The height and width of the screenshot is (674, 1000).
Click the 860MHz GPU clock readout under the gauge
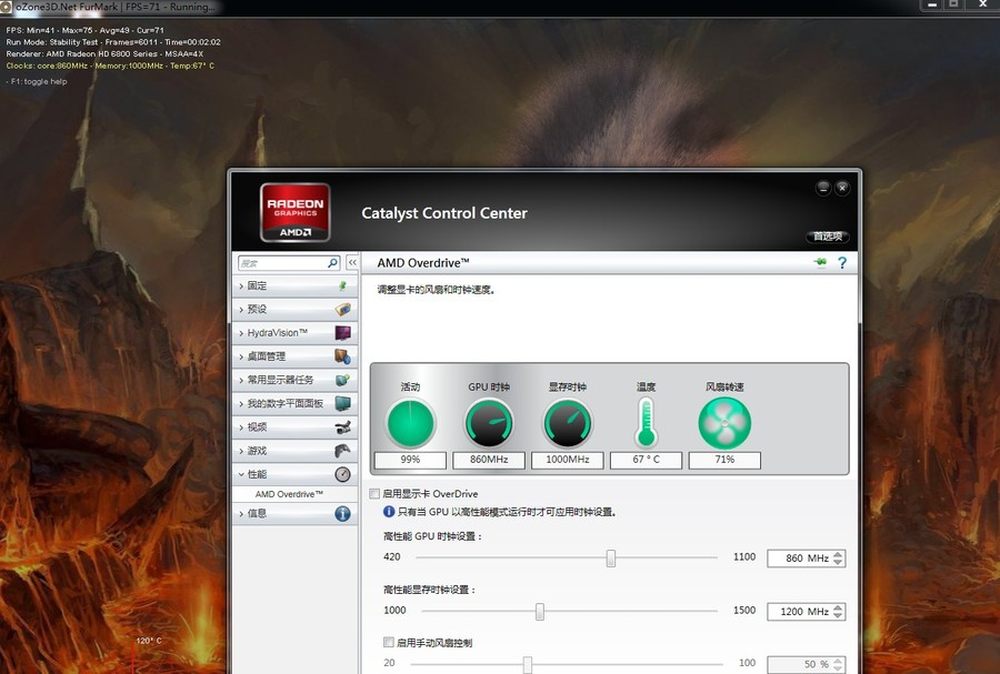(x=489, y=460)
